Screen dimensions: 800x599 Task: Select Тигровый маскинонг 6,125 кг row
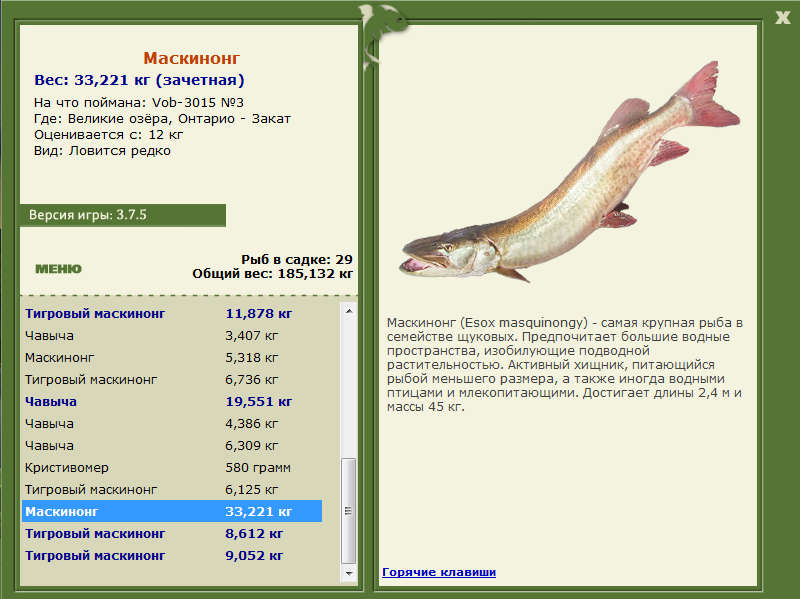pyautogui.click(x=172, y=489)
